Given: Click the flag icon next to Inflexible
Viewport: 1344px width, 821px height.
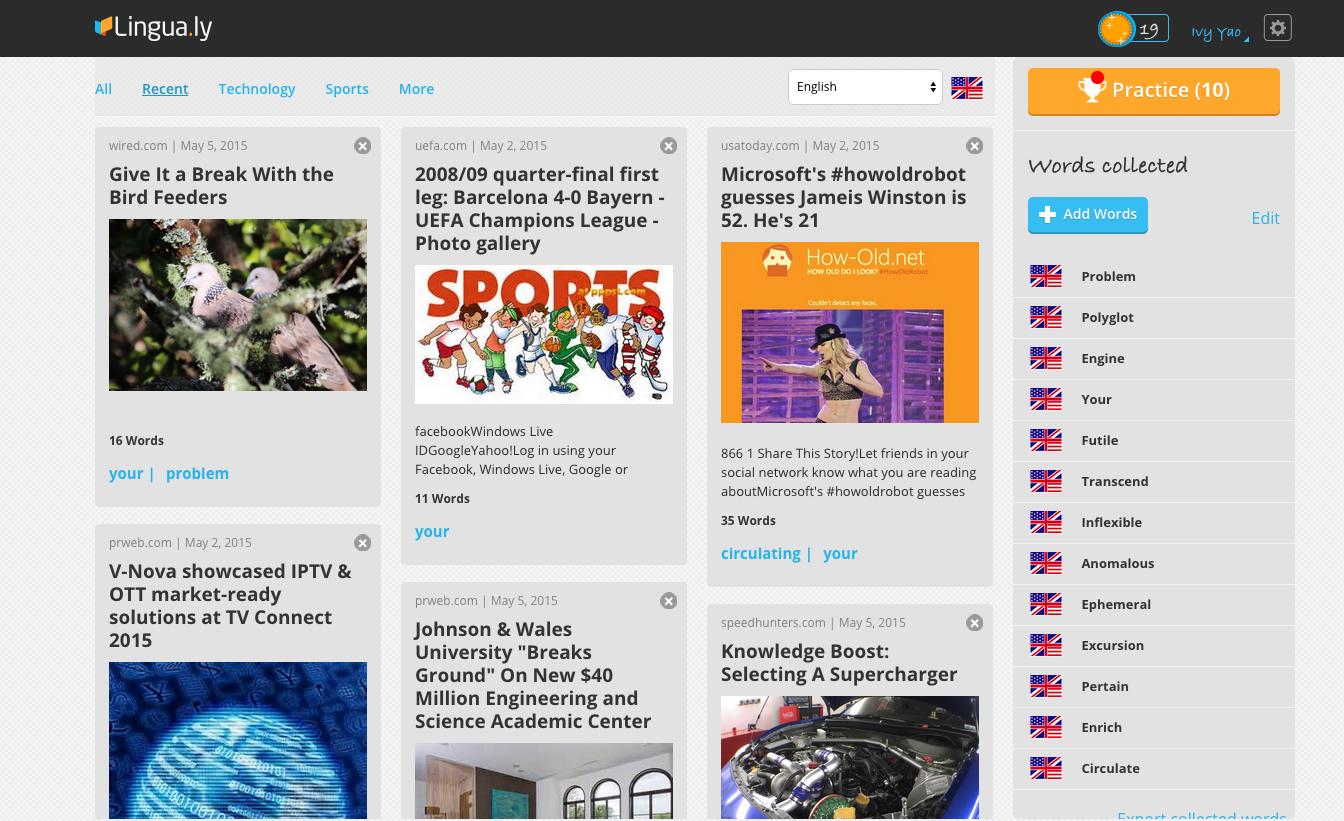Looking at the screenshot, I should (1046, 522).
